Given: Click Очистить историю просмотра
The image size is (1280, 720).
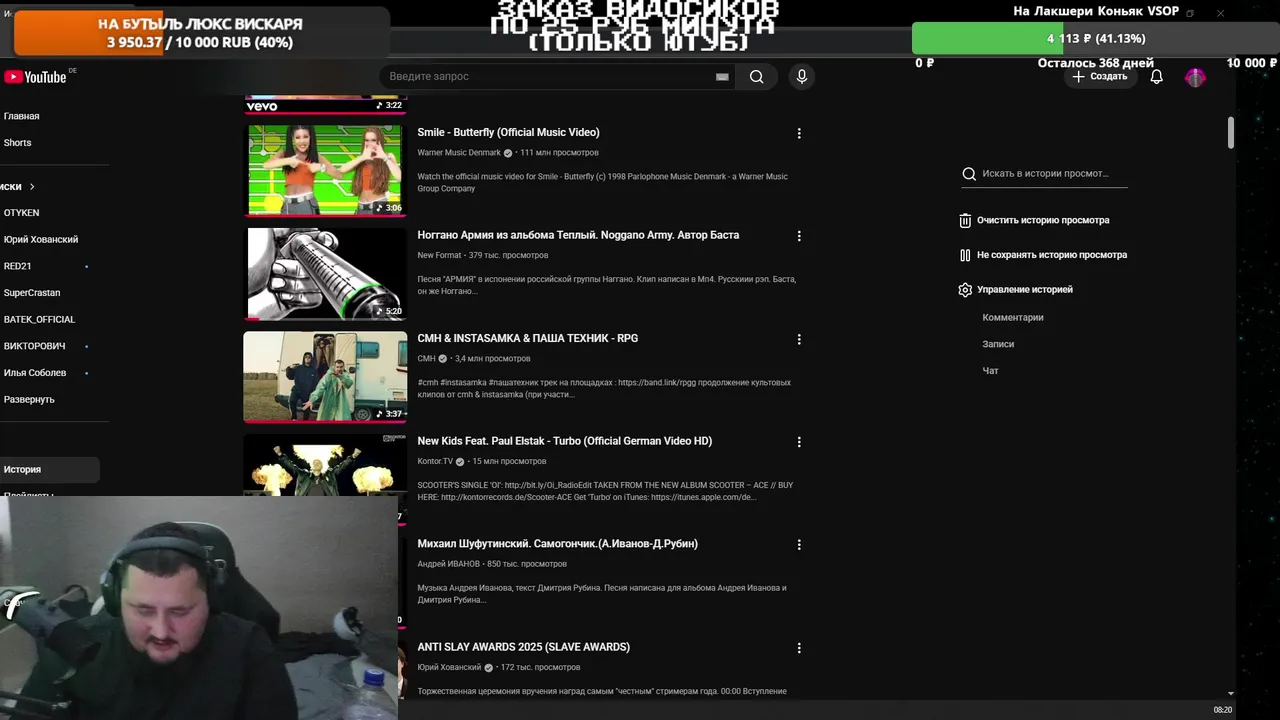Looking at the screenshot, I should coord(1043,220).
